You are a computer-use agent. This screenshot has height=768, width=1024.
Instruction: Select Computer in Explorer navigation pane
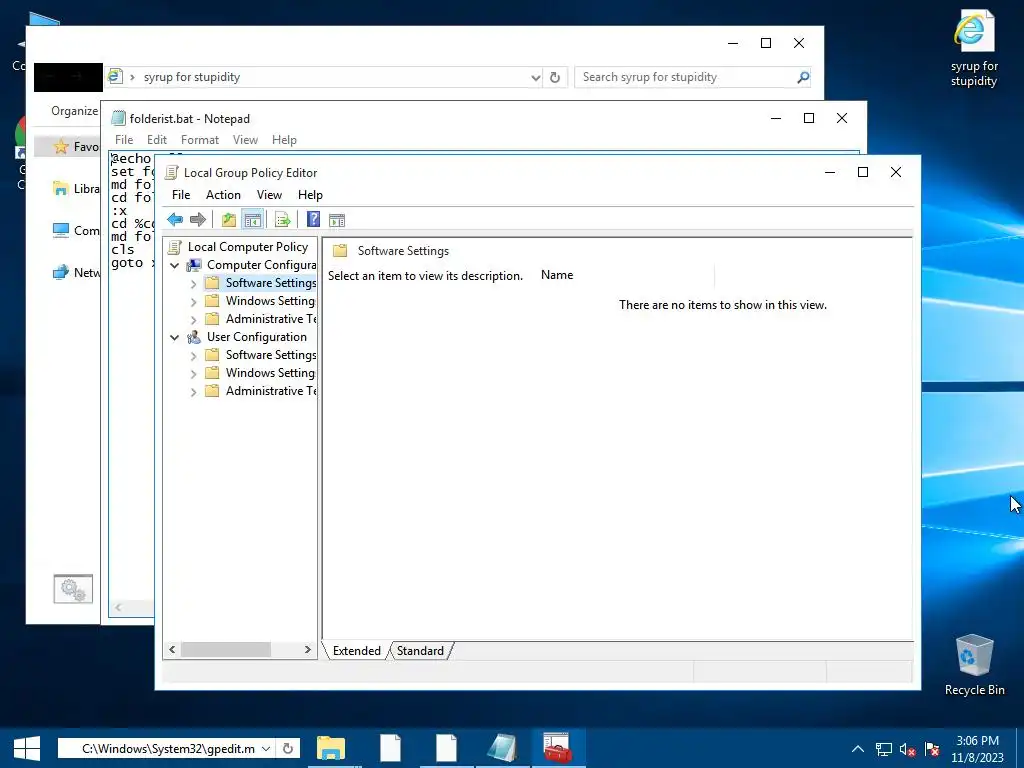click(76, 231)
